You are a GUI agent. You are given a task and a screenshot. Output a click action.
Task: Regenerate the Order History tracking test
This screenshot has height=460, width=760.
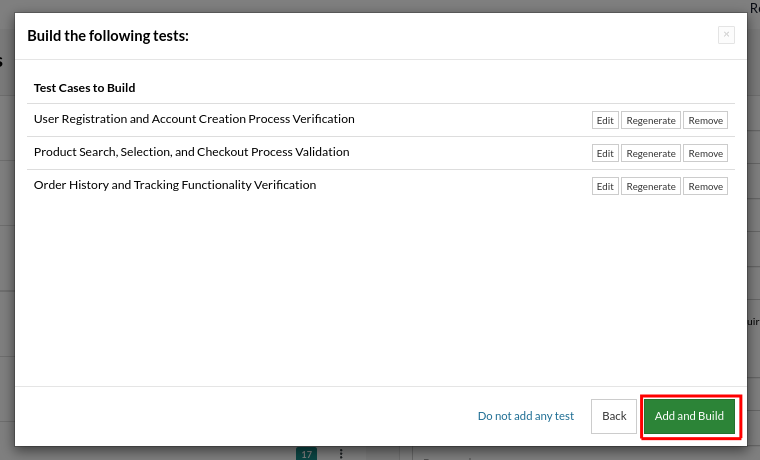(x=650, y=187)
